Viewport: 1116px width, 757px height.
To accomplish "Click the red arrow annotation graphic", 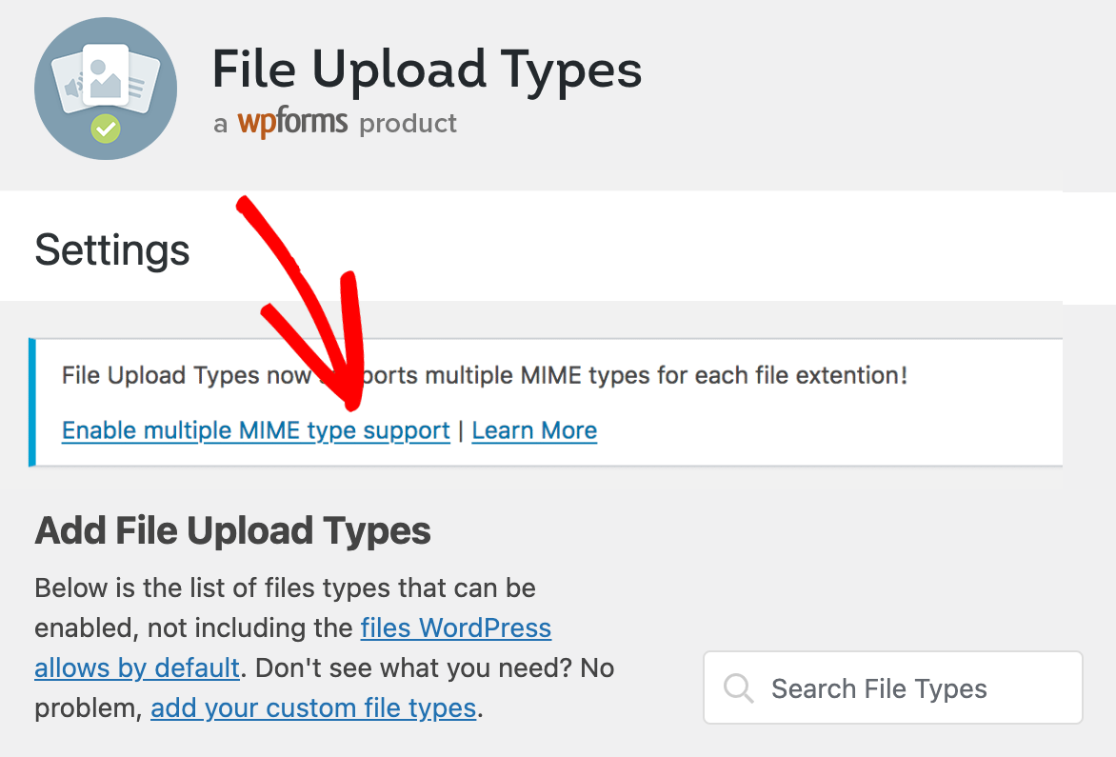I will point(300,310).
